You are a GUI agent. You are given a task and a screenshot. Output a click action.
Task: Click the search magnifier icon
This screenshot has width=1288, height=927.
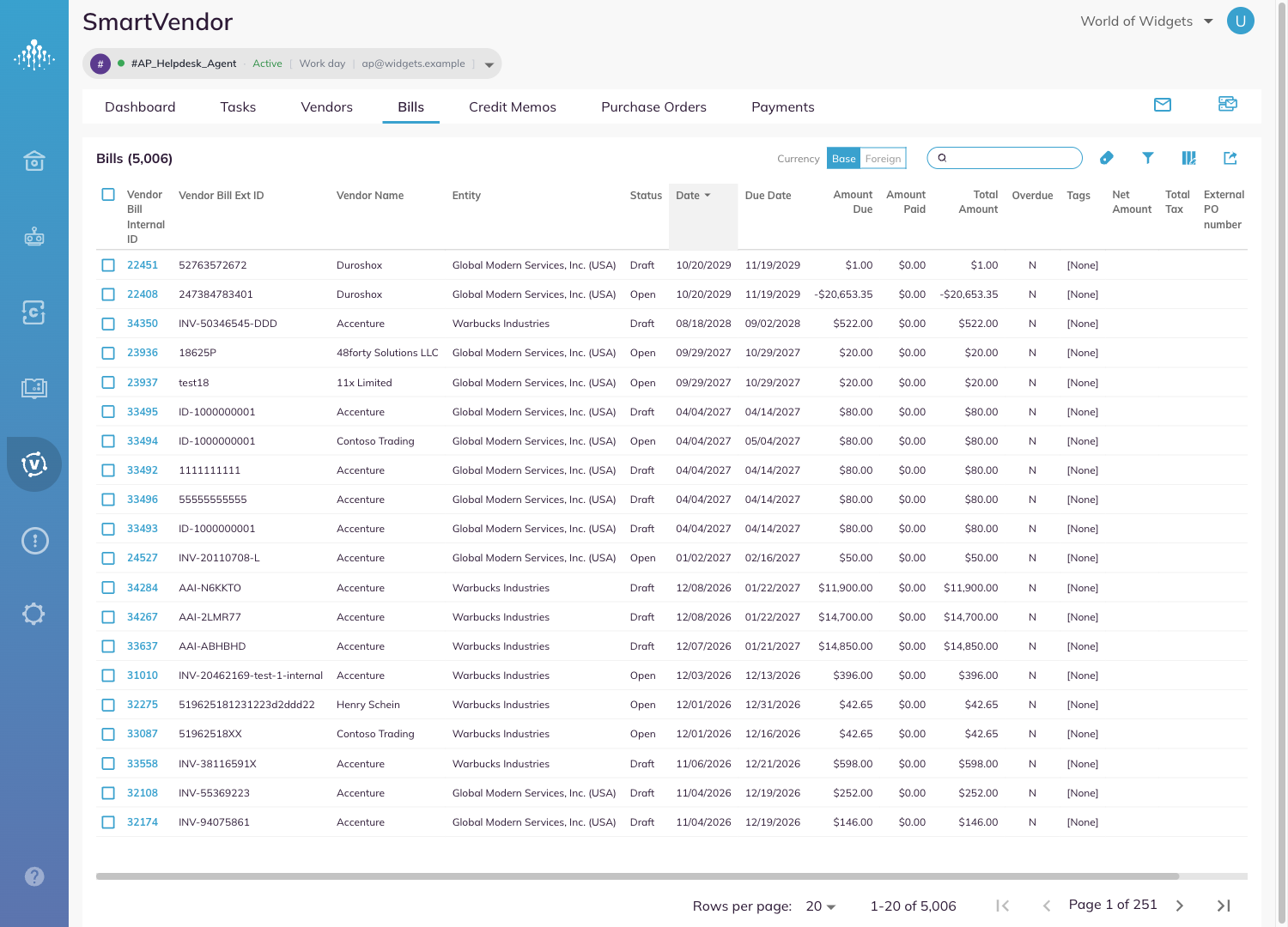942,158
